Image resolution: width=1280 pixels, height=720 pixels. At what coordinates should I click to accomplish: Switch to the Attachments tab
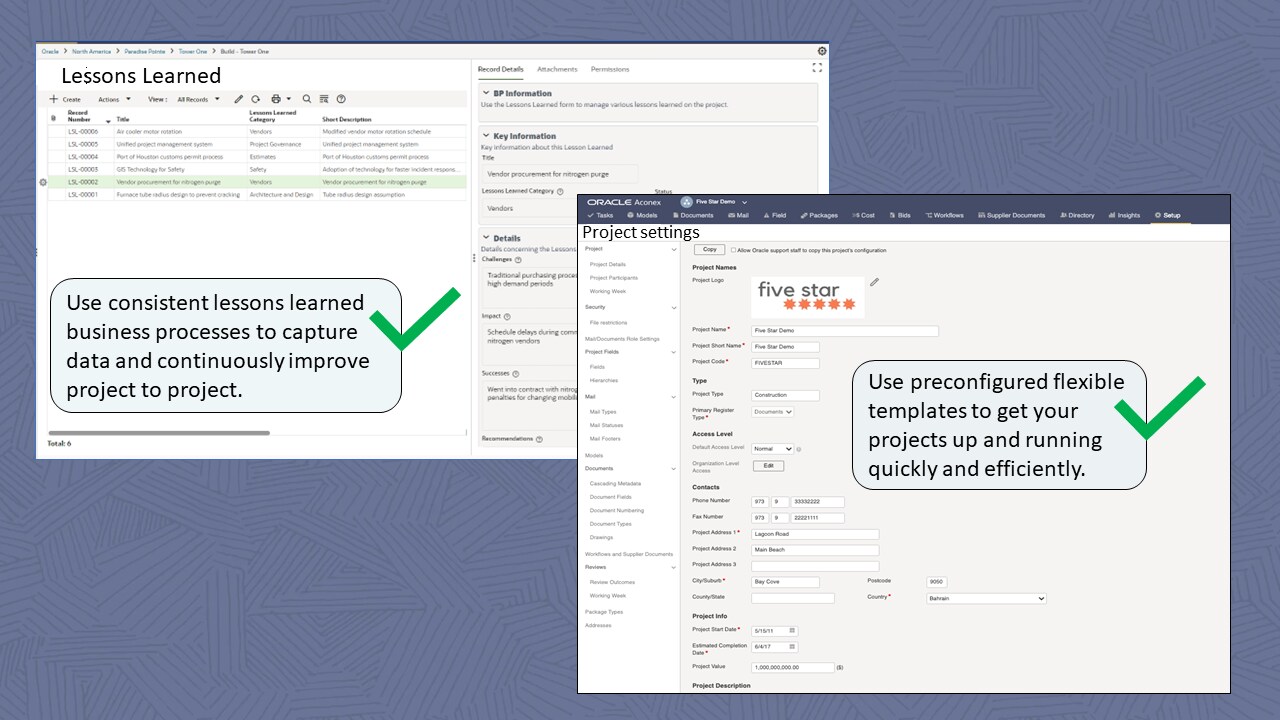pos(557,70)
